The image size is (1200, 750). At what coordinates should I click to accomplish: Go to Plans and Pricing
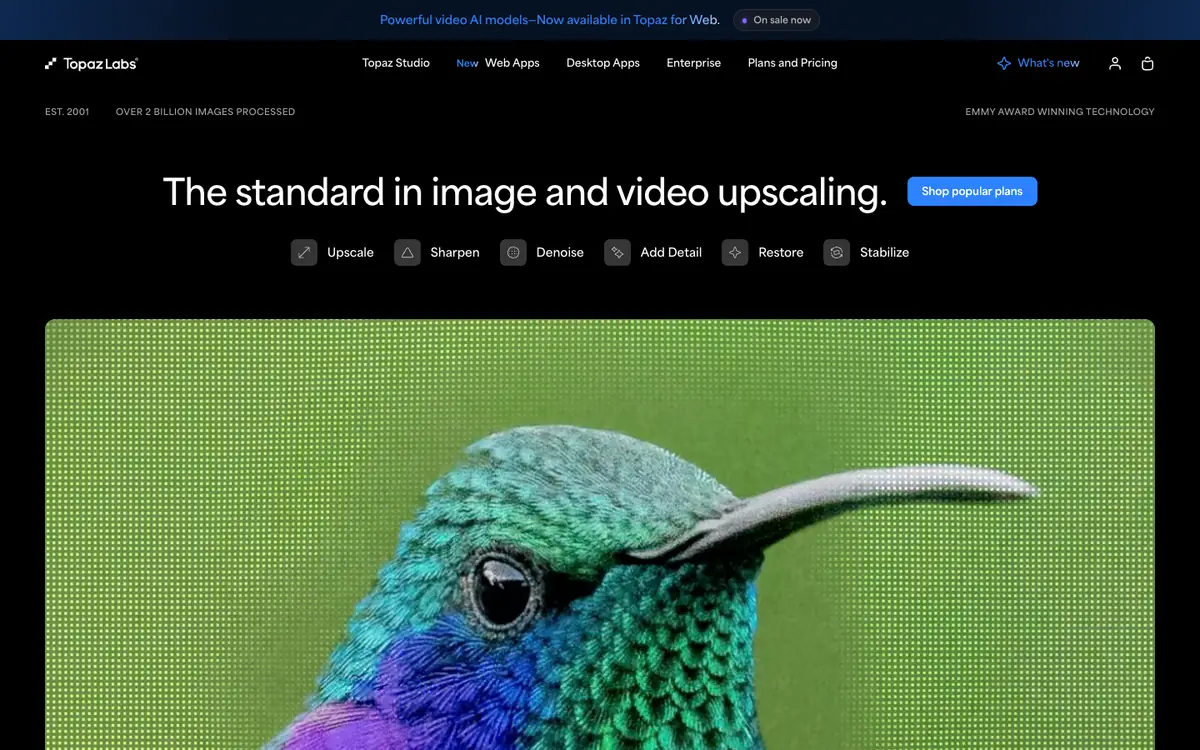[x=793, y=63]
